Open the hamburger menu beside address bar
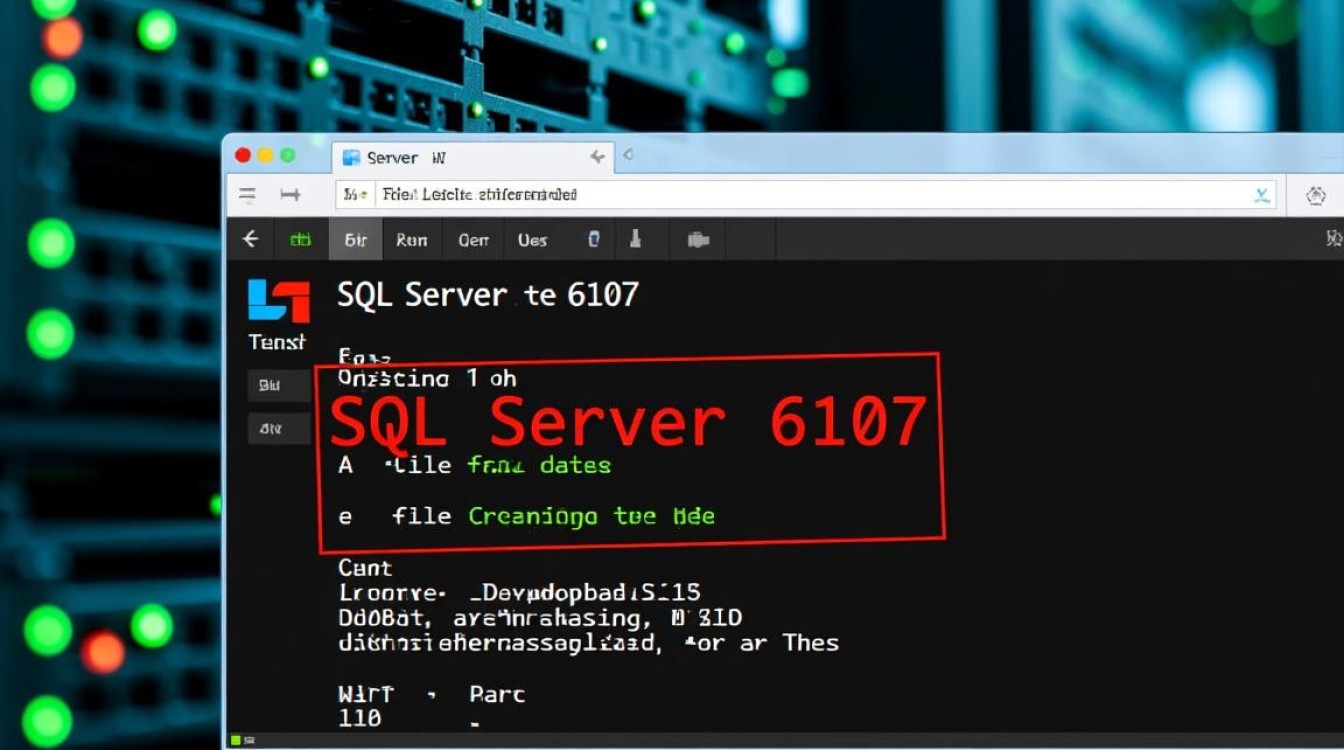 (x=247, y=194)
